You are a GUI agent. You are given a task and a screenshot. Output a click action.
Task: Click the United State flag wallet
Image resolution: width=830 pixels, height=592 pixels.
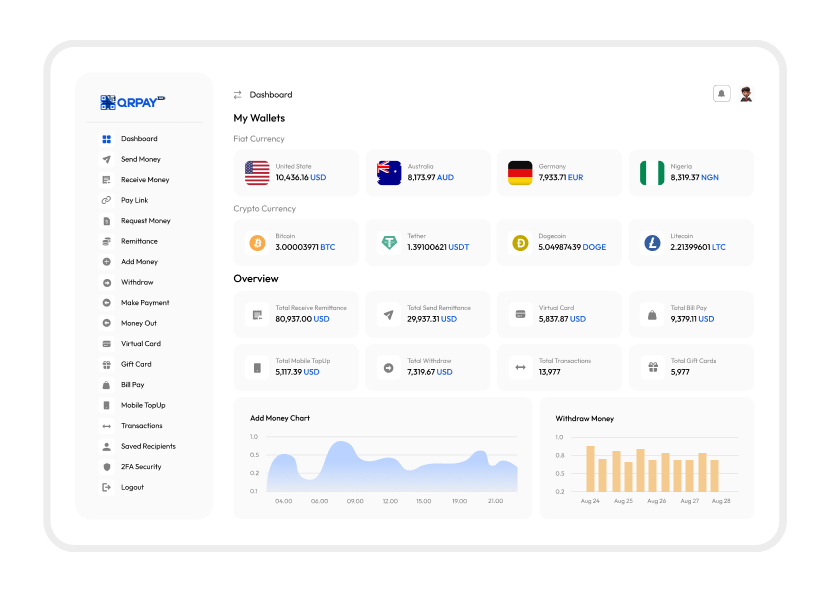coord(257,173)
